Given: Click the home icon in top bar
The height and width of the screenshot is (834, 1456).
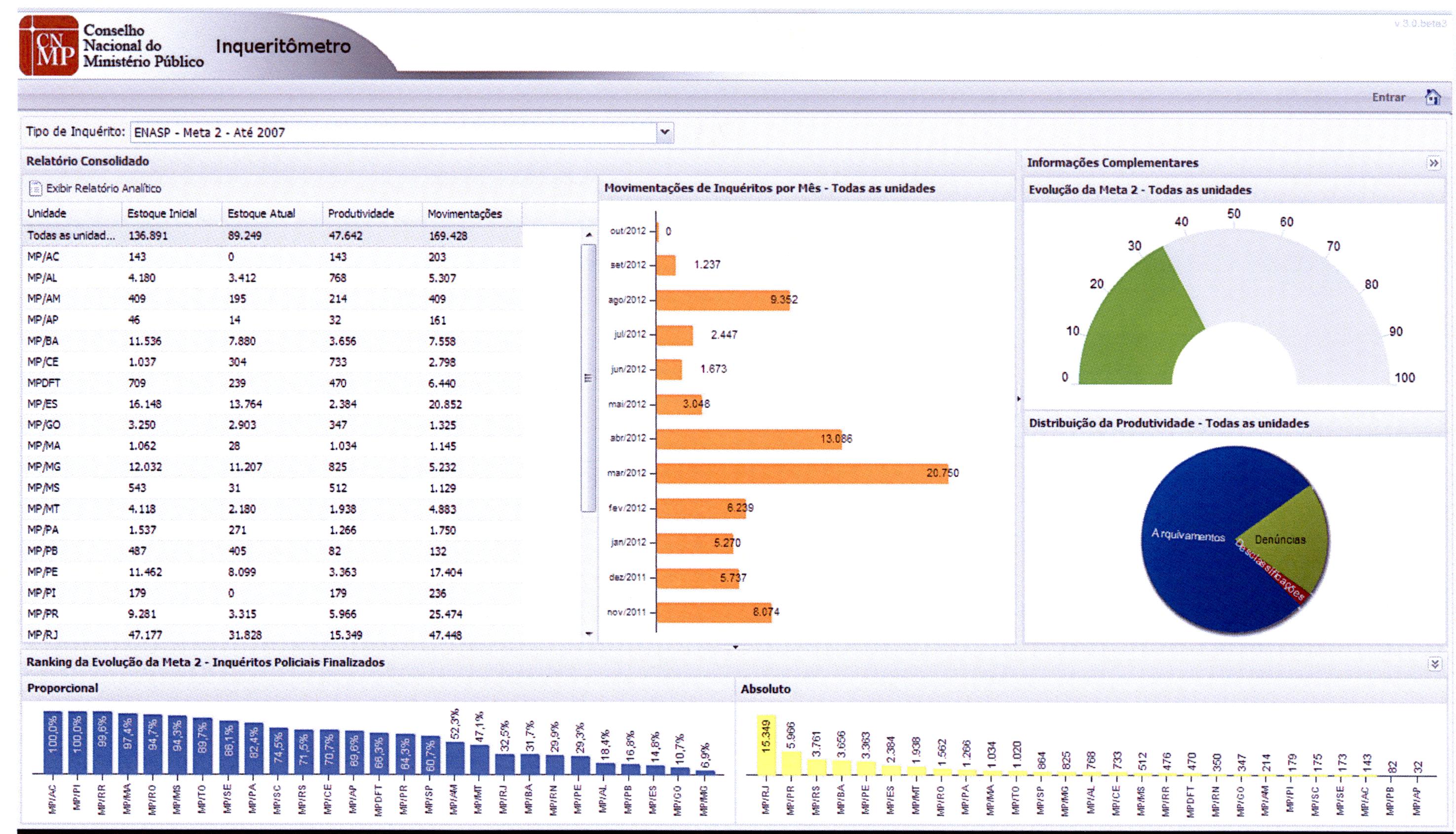Looking at the screenshot, I should pos(1432,97).
